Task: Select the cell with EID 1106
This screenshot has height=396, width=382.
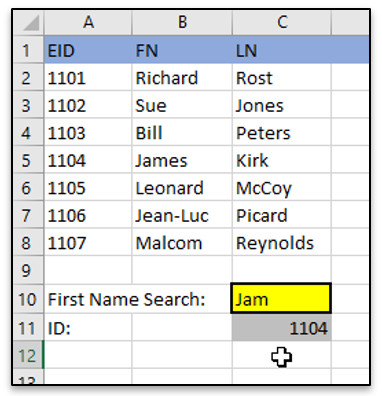Action: (88, 215)
